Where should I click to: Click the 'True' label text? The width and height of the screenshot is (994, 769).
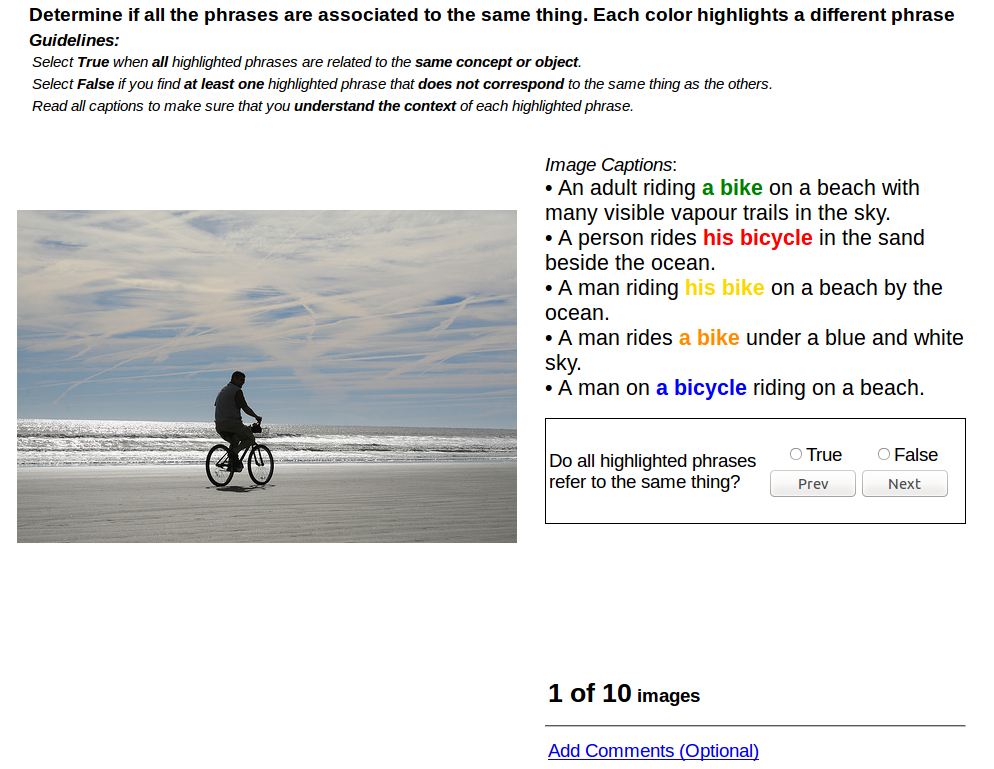(824, 455)
